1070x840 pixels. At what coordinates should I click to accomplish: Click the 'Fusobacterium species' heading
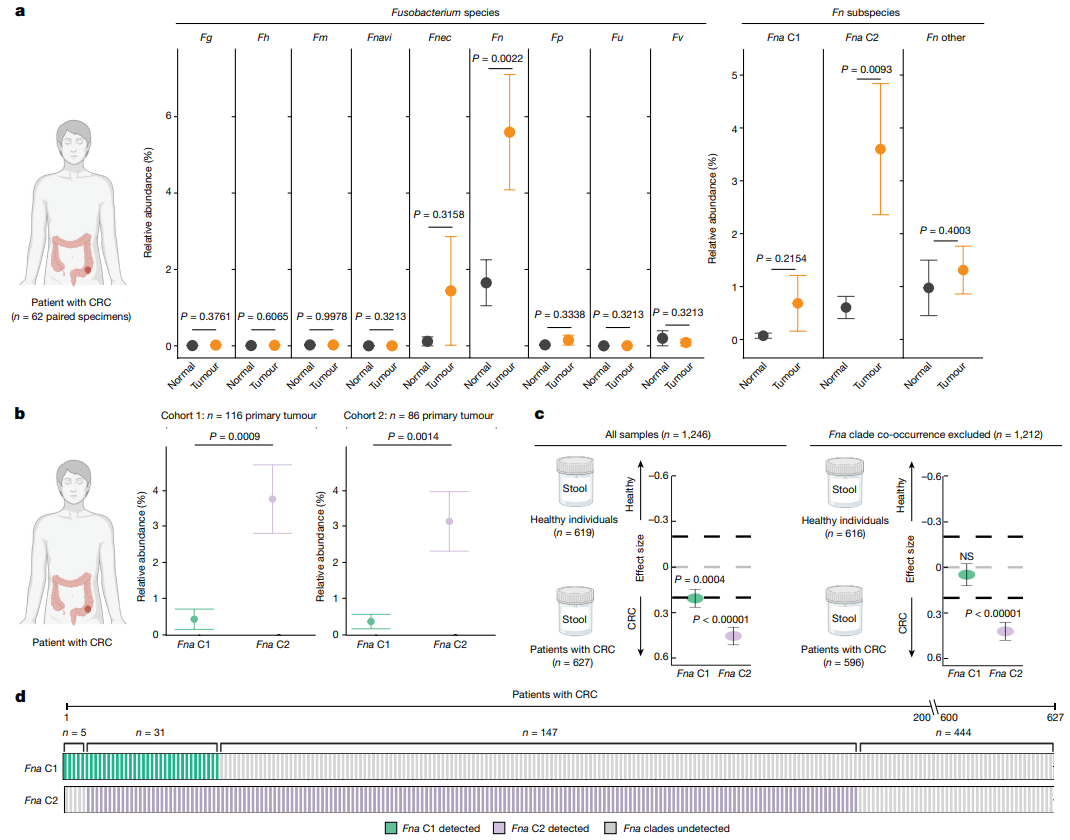445,12
